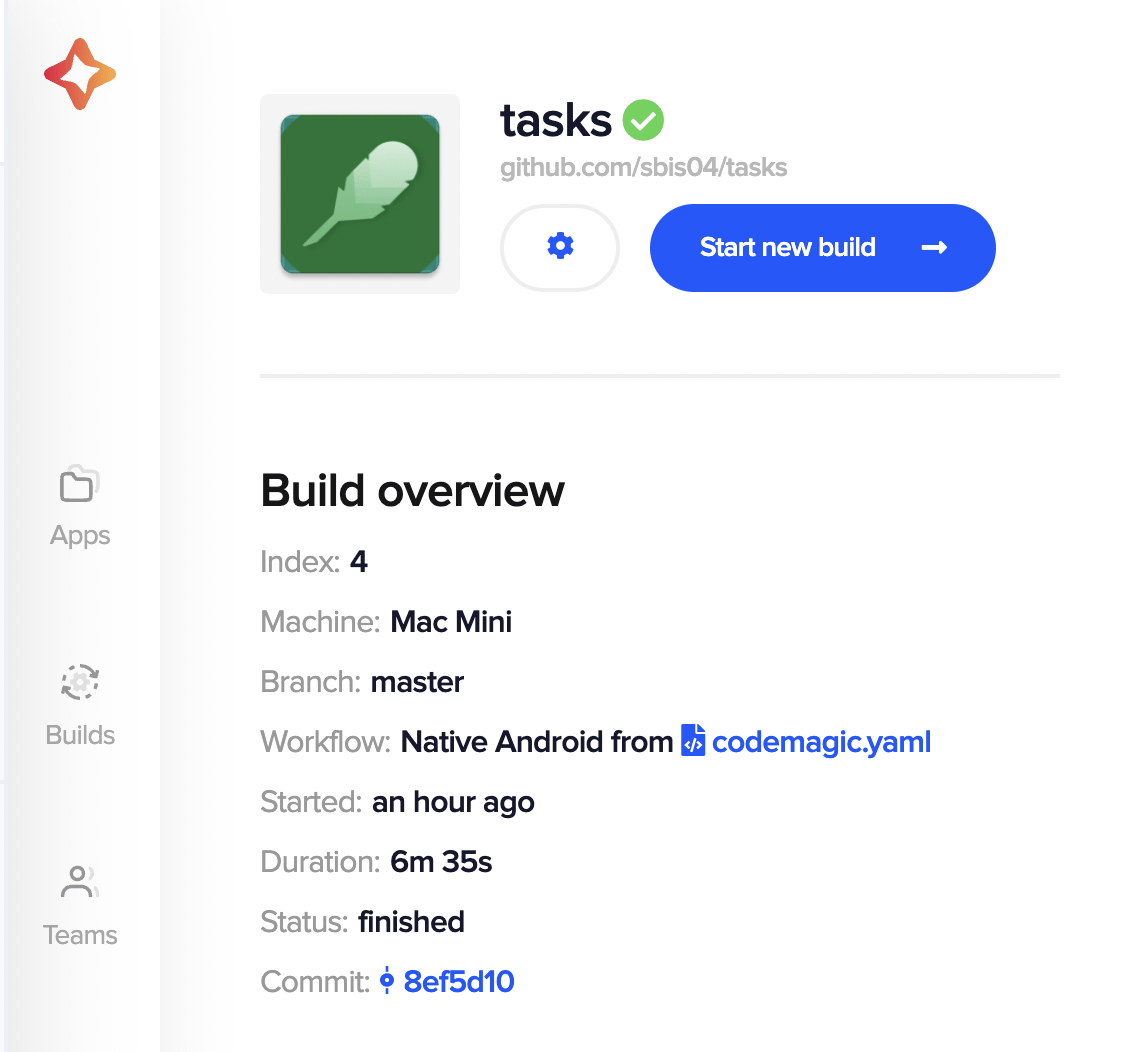Viewport: 1144px width, 1052px height.
Task: Select the Builds sidebar icon
Action: (79, 682)
